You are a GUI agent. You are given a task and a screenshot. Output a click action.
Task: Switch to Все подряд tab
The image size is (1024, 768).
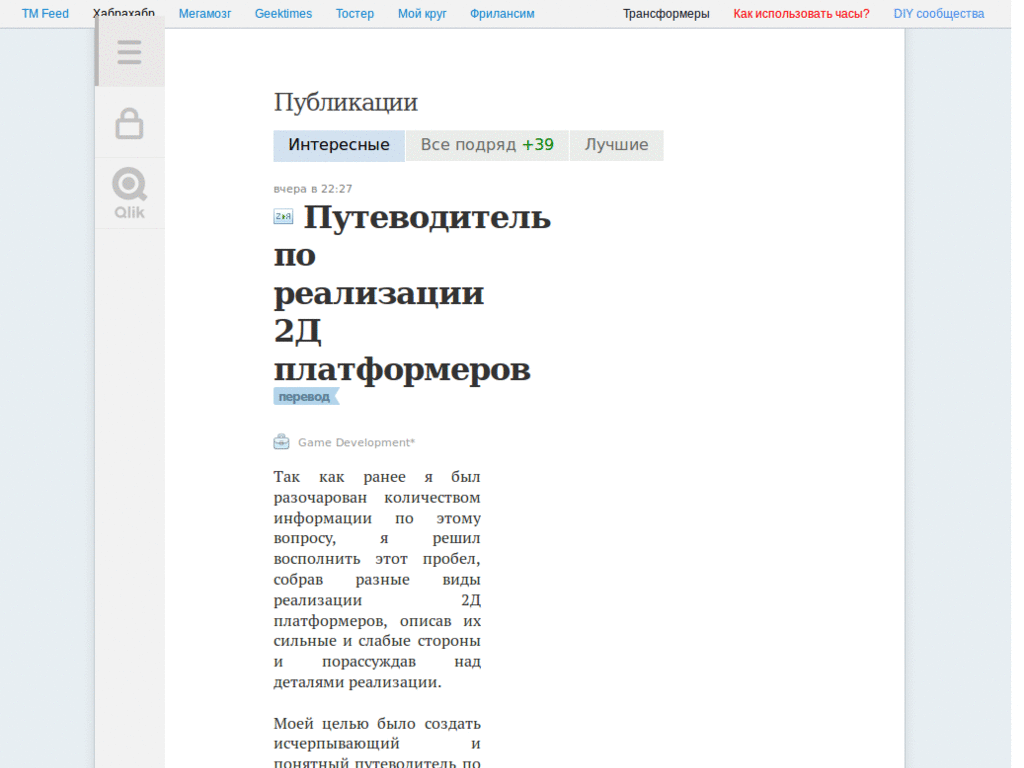tap(486, 145)
